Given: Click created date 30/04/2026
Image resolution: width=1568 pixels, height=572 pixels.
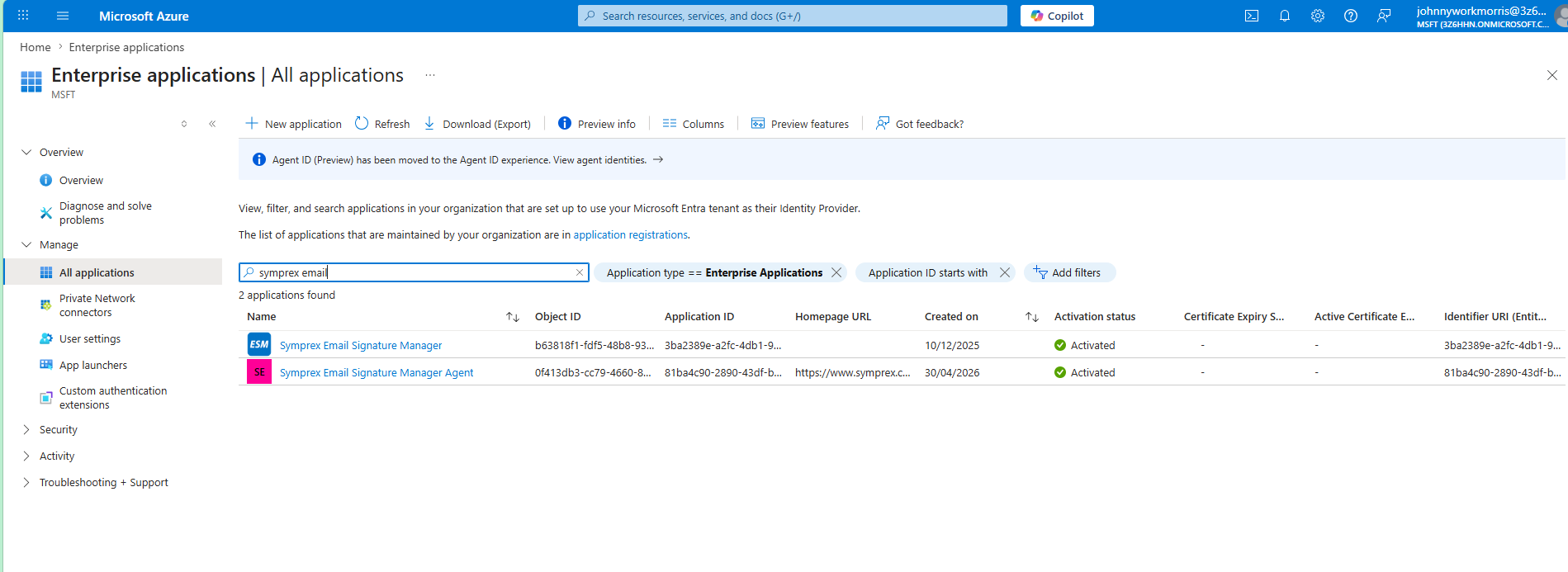Looking at the screenshot, I should (x=952, y=372).
